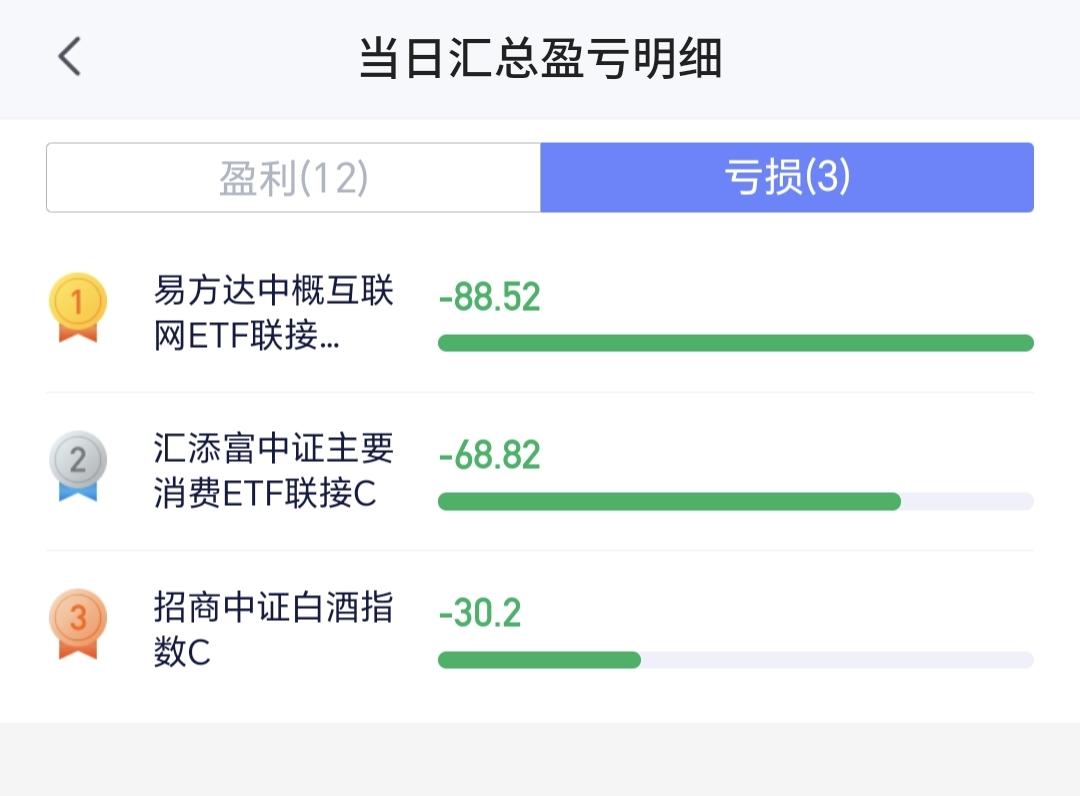Tap the -30.2 loss amount

pos(480,613)
